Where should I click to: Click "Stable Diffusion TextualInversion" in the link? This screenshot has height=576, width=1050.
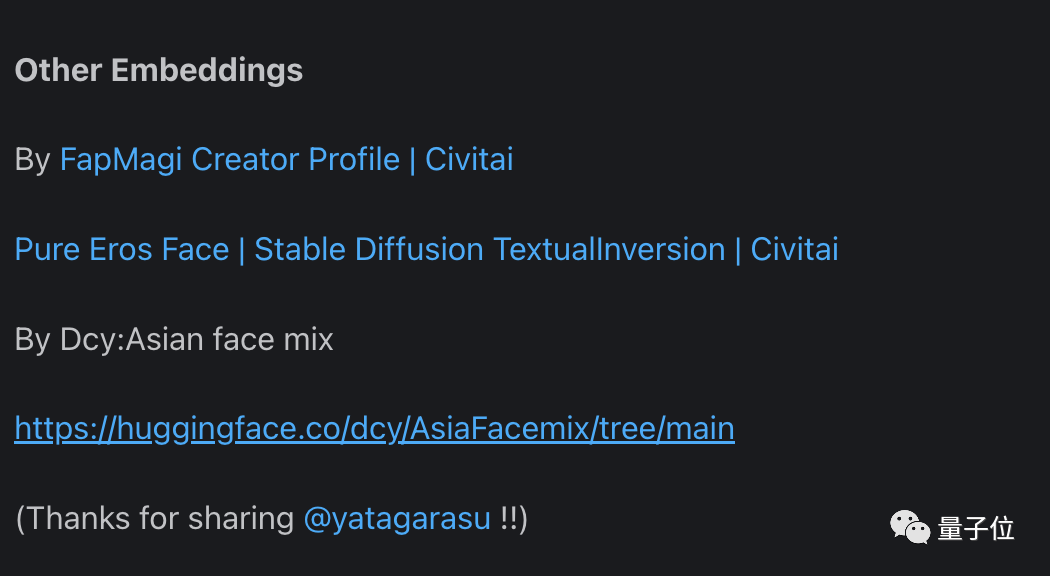[x=489, y=249]
